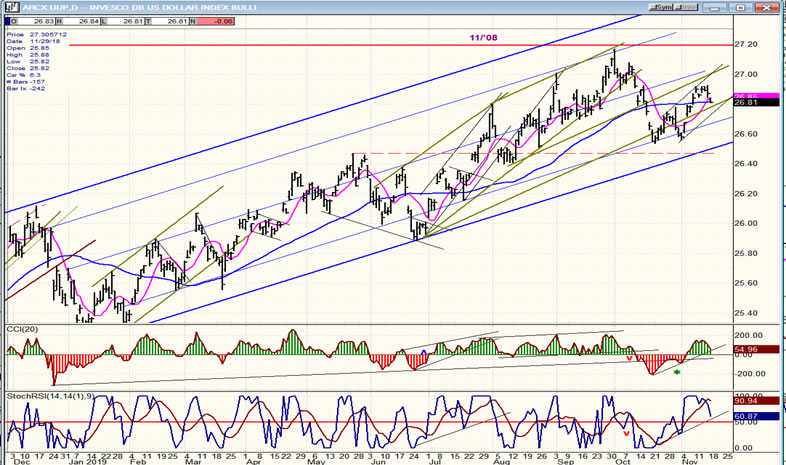Select the L field showing 26.81
The width and height of the screenshot is (786, 465).
coord(123,21)
